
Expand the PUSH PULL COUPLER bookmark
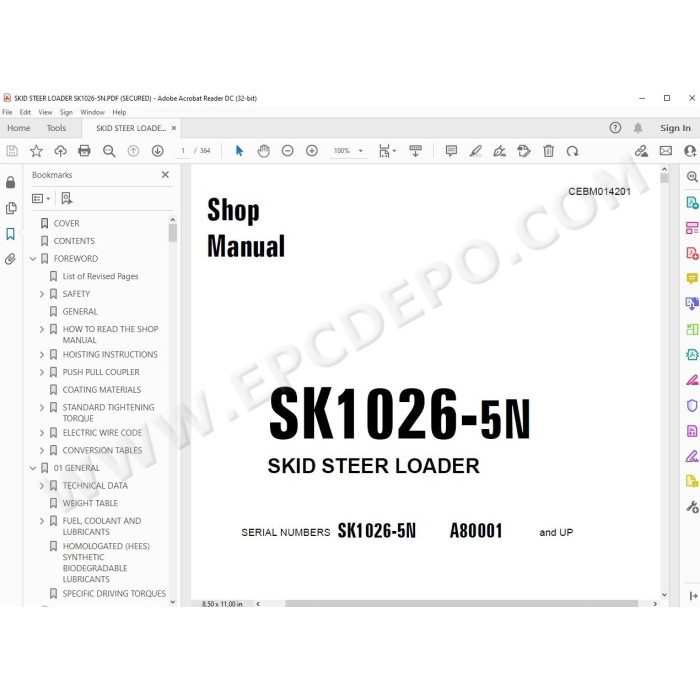42,372
